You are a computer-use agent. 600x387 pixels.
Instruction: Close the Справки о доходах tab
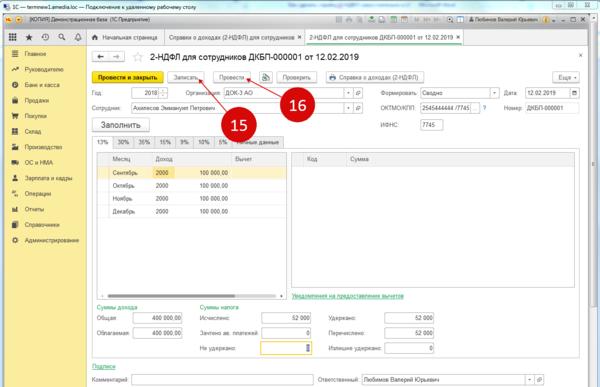tap(300, 37)
